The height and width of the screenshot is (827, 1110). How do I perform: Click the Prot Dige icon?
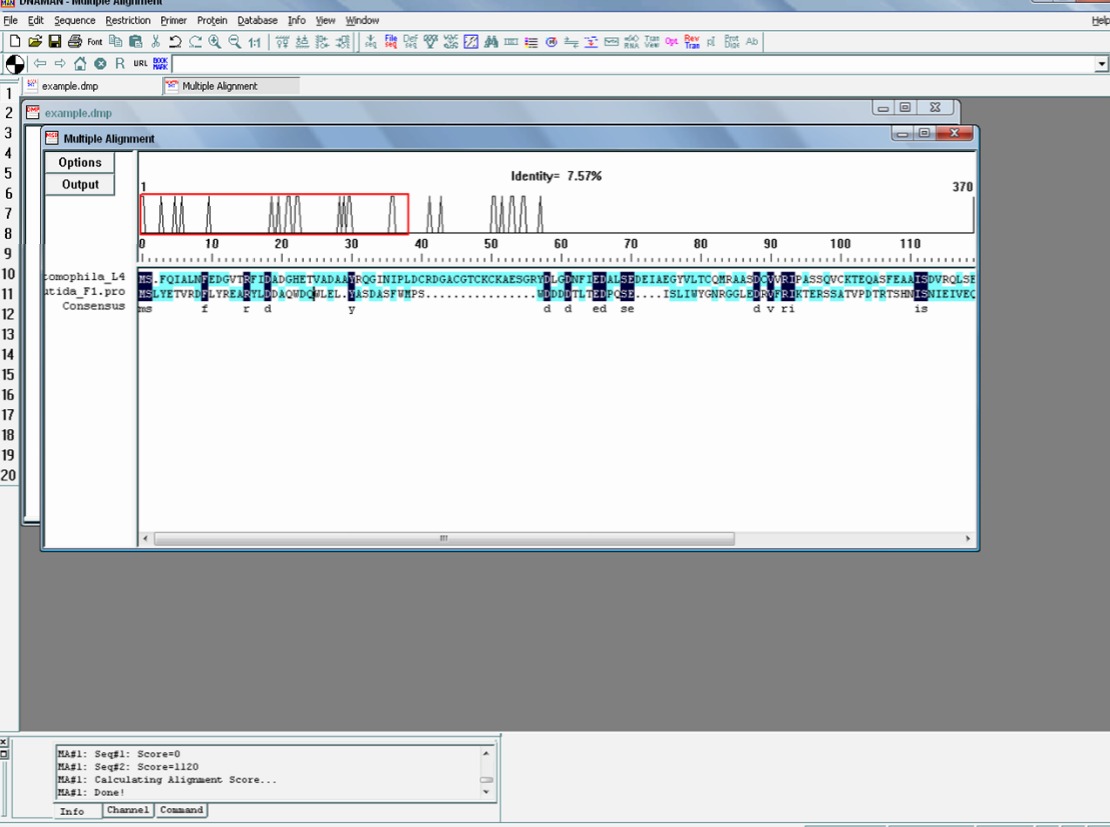point(732,42)
